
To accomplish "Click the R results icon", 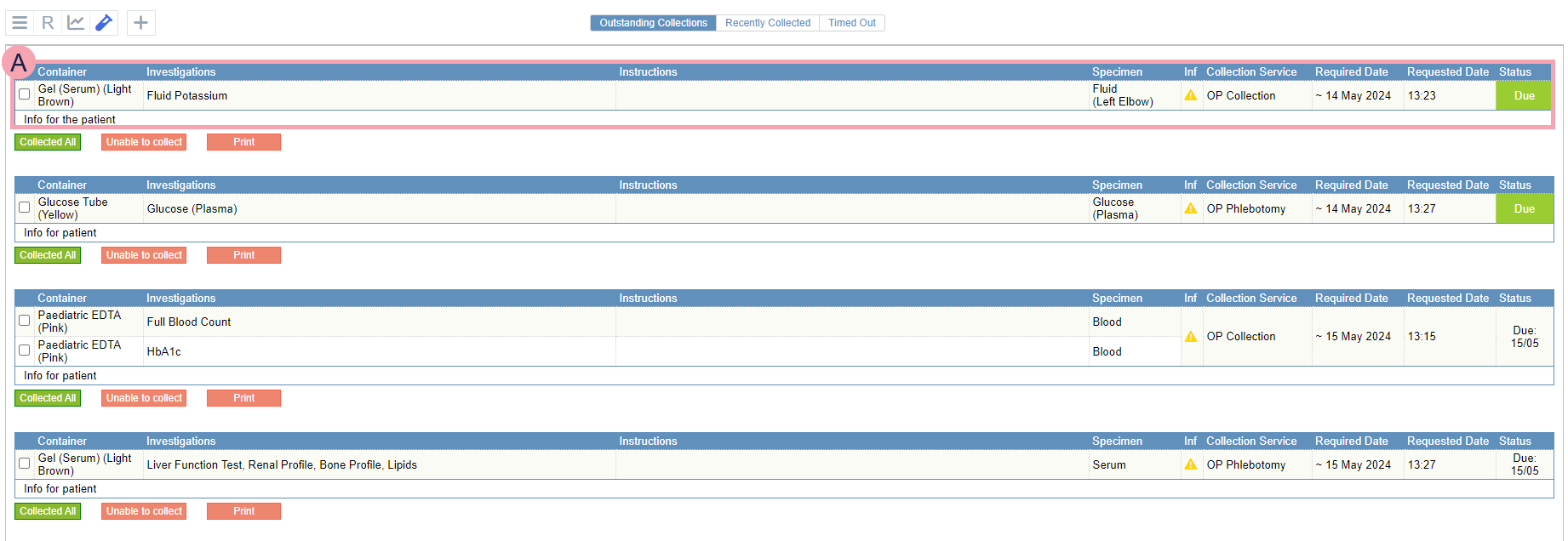I will click(48, 23).
